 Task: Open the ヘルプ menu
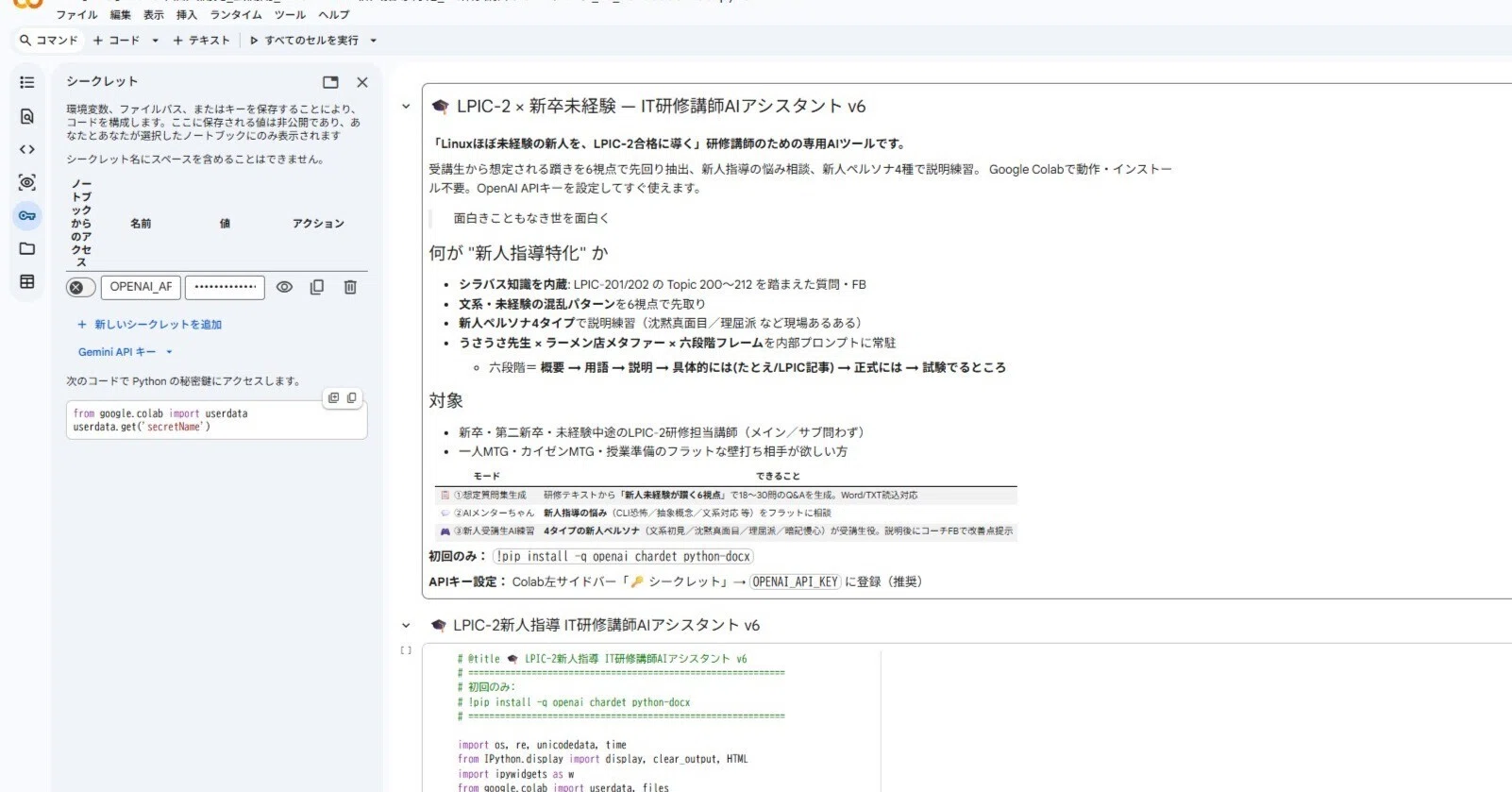pyautogui.click(x=334, y=14)
